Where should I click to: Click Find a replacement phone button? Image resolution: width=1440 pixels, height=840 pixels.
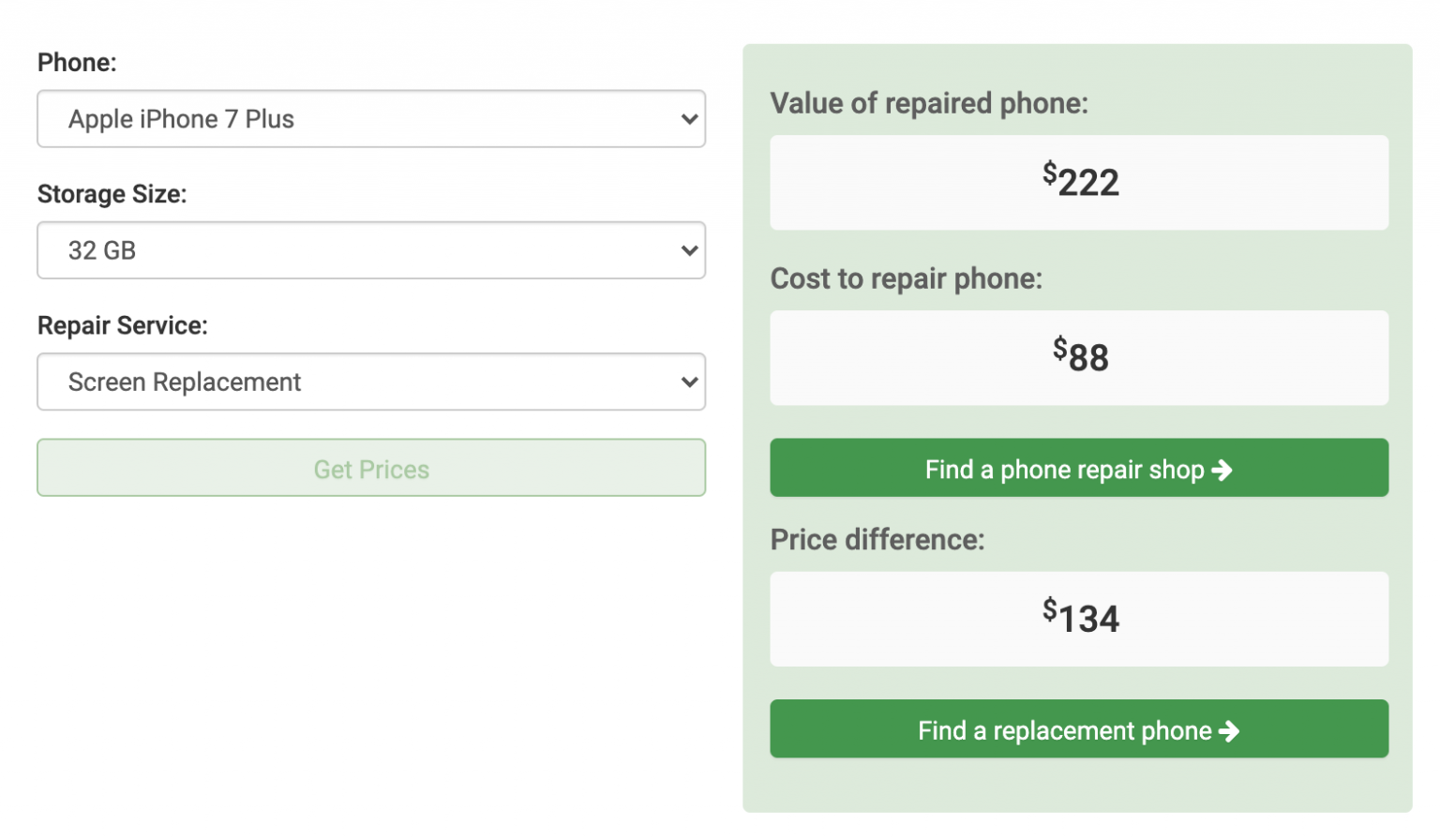tap(1079, 728)
